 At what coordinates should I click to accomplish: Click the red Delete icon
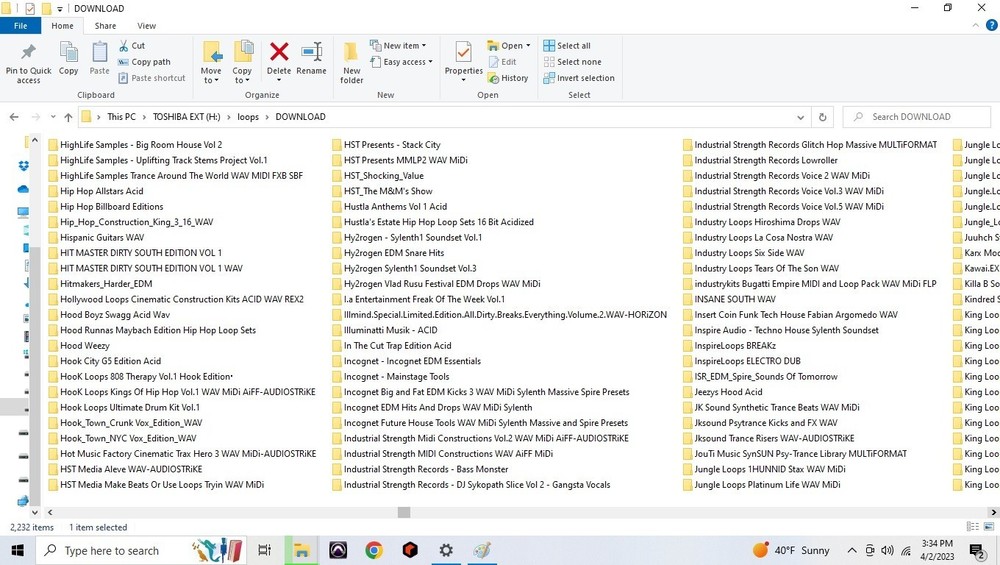(x=279, y=51)
